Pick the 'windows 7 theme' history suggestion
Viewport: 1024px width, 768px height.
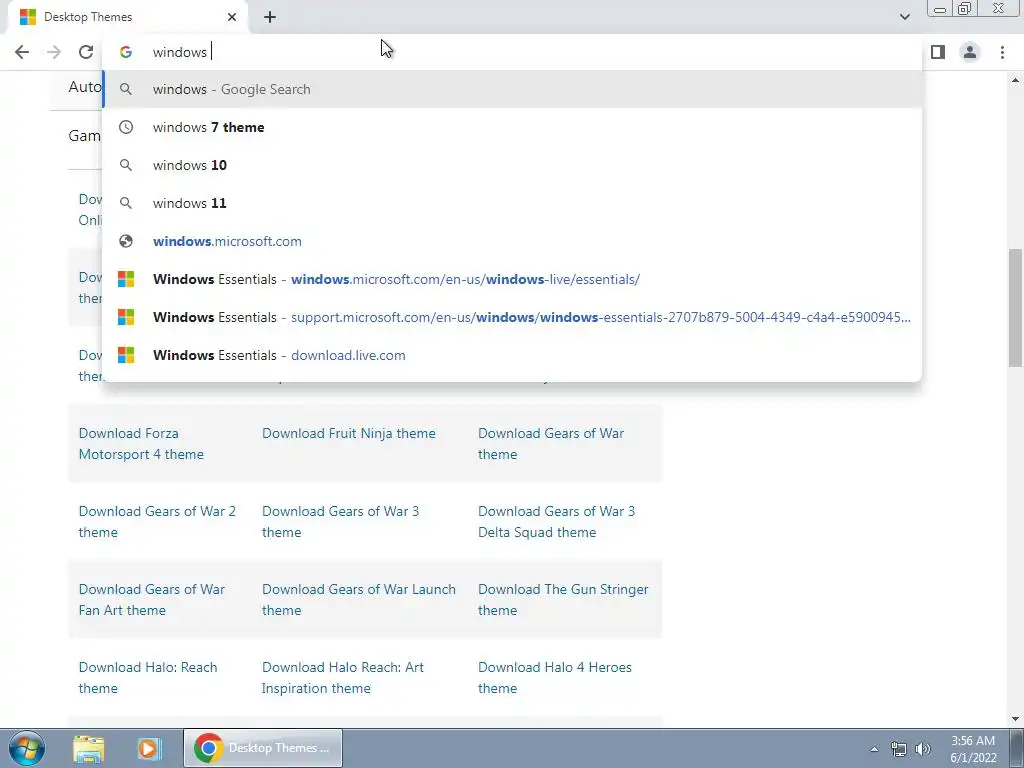coord(513,127)
